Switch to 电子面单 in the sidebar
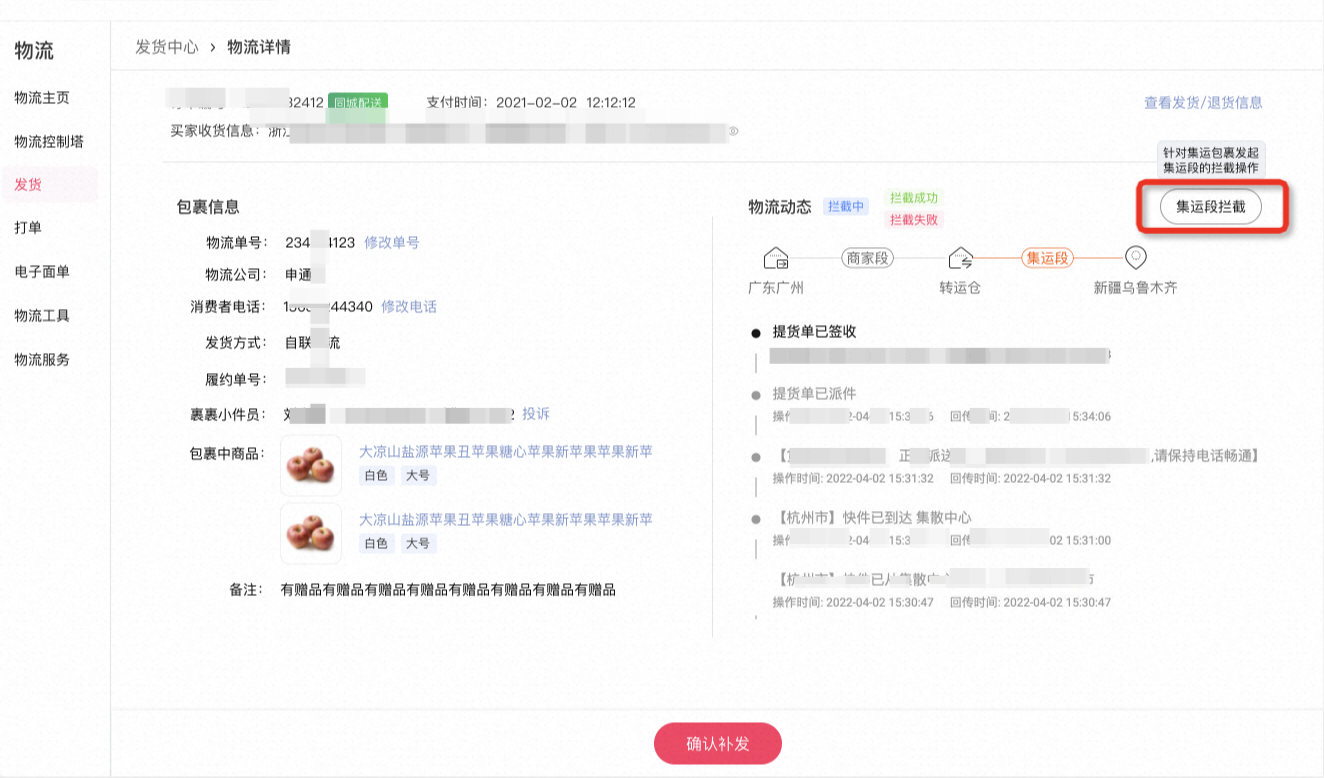1324x778 pixels. point(41,270)
